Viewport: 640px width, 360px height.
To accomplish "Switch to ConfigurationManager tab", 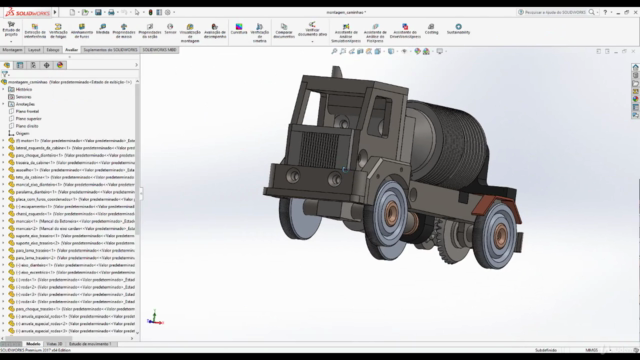I will coord(33,65).
